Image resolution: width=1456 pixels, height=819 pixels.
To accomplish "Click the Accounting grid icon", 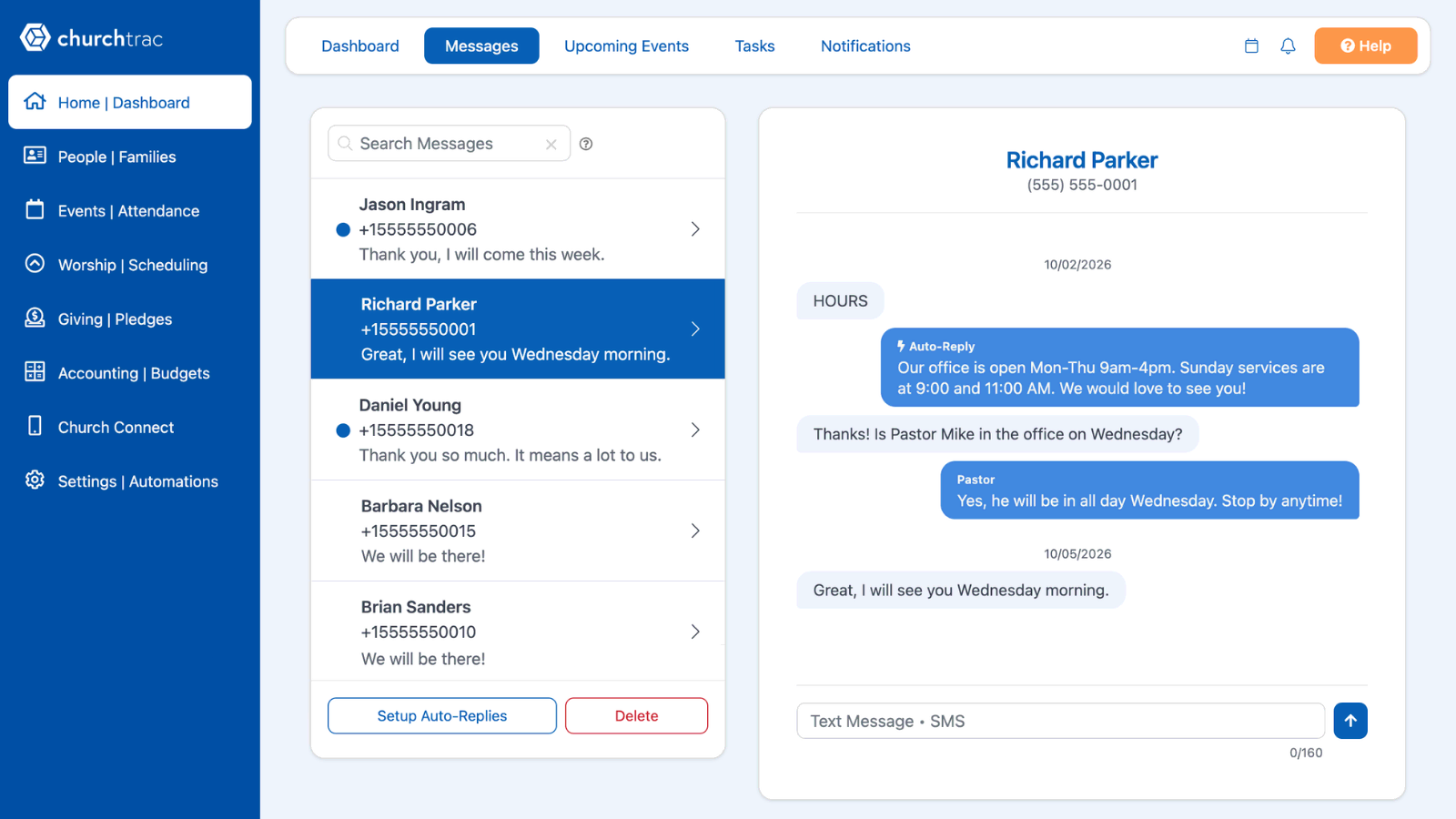I will [35, 371].
